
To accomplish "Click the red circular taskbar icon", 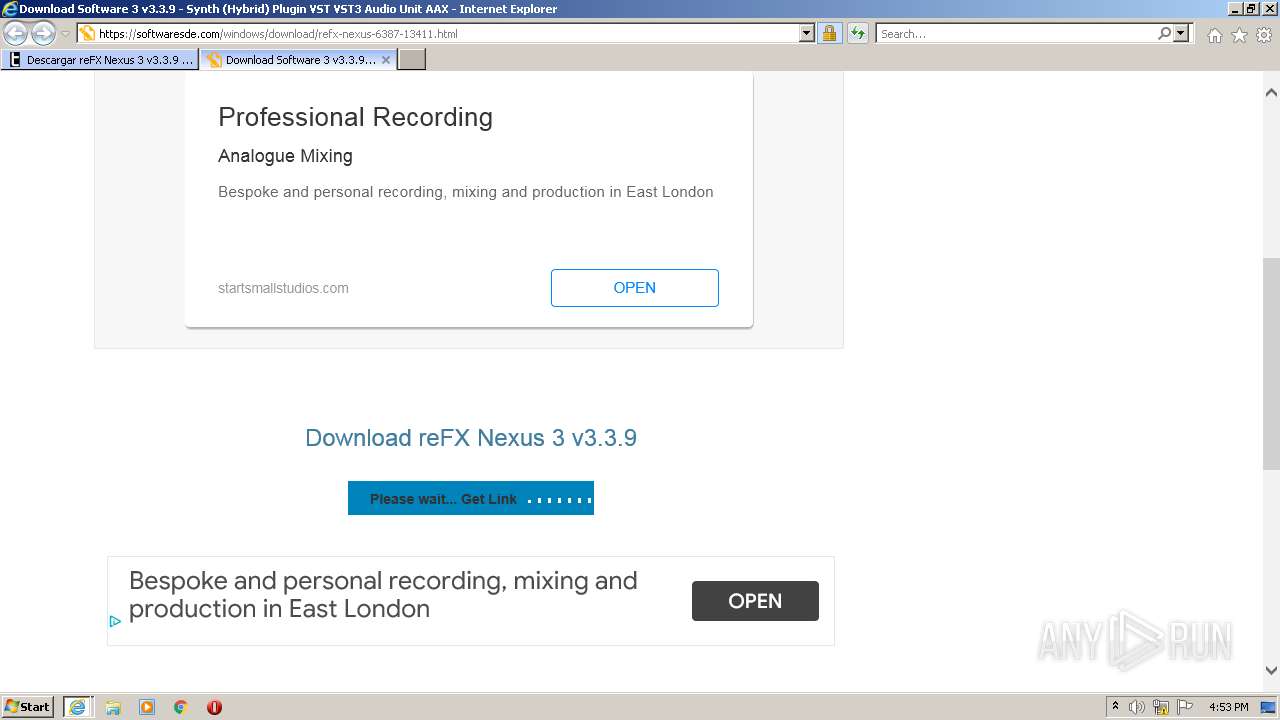I will point(214,707).
